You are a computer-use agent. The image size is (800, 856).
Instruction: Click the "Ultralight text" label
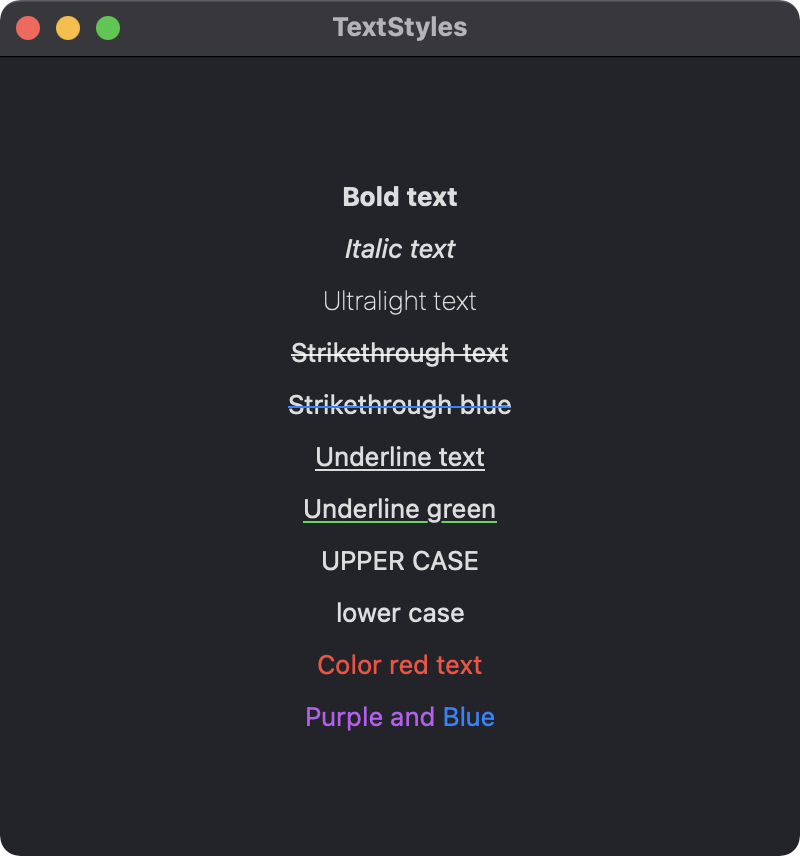pos(400,301)
